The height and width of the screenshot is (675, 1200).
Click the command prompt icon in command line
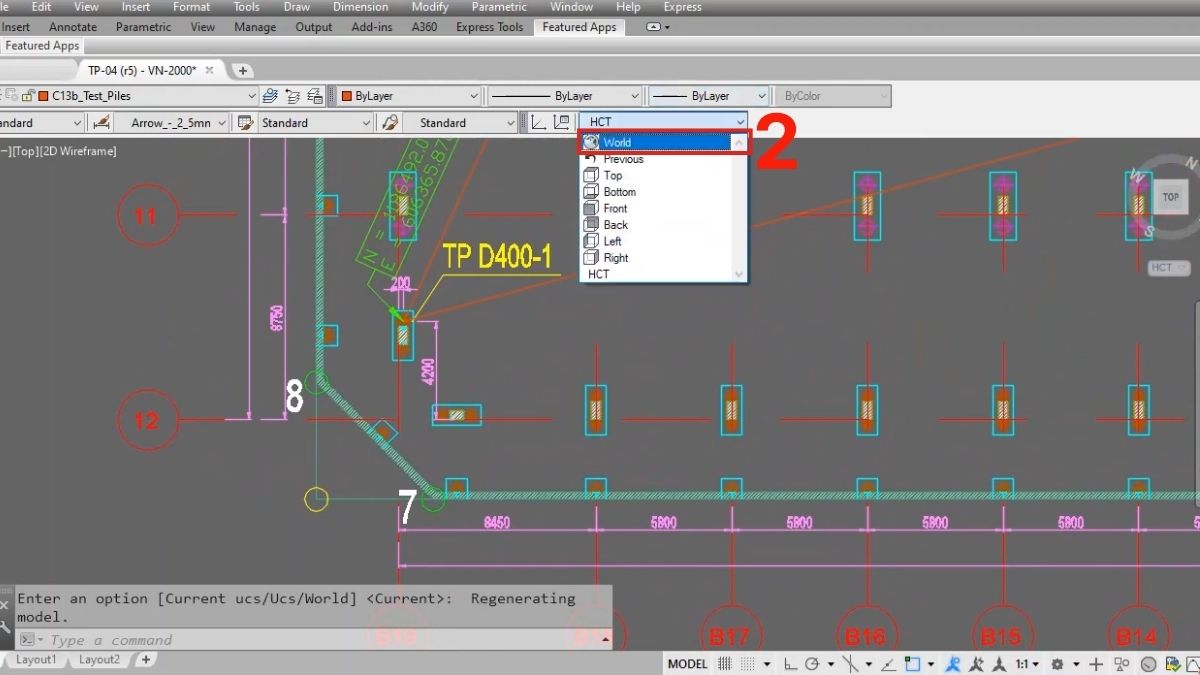29,640
